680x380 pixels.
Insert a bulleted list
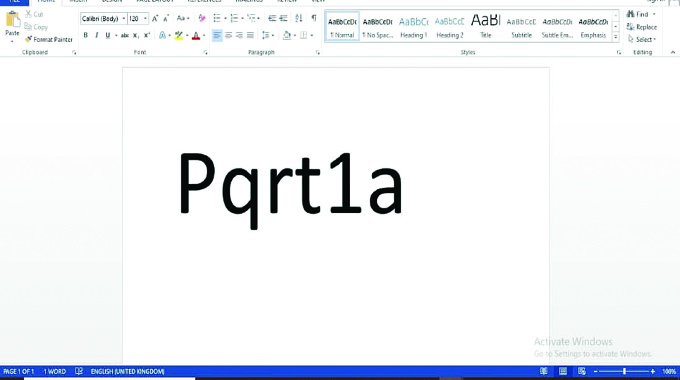(x=217, y=18)
